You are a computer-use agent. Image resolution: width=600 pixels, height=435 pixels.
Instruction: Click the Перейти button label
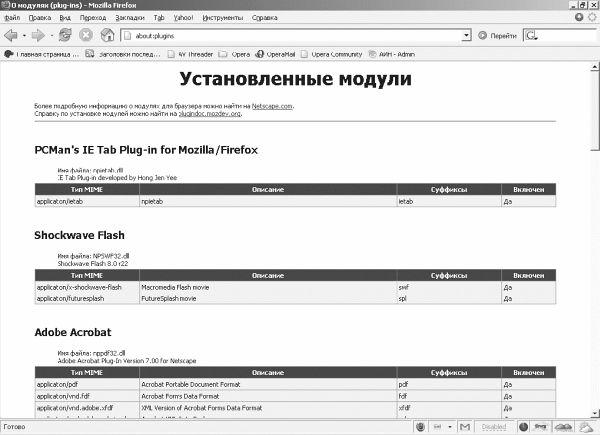[503, 36]
